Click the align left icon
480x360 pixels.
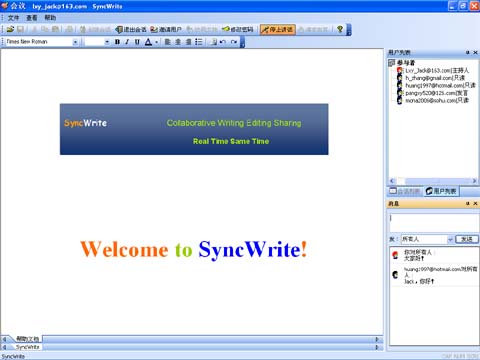pyautogui.click(x=168, y=42)
